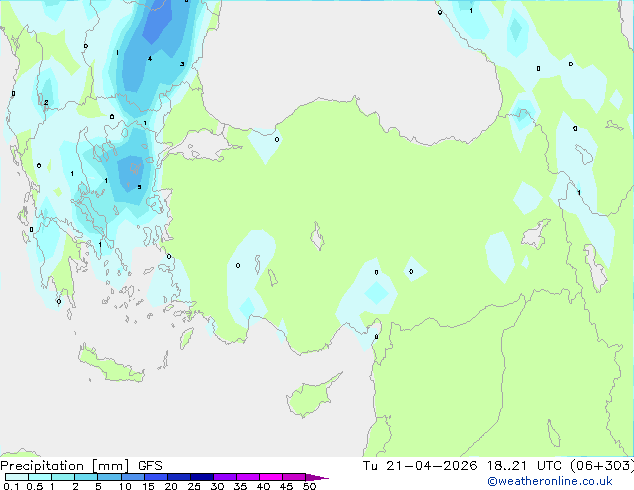The image size is (634, 490).
Task: Click the precipitation value 5 on the map
Action: pos(139,187)
